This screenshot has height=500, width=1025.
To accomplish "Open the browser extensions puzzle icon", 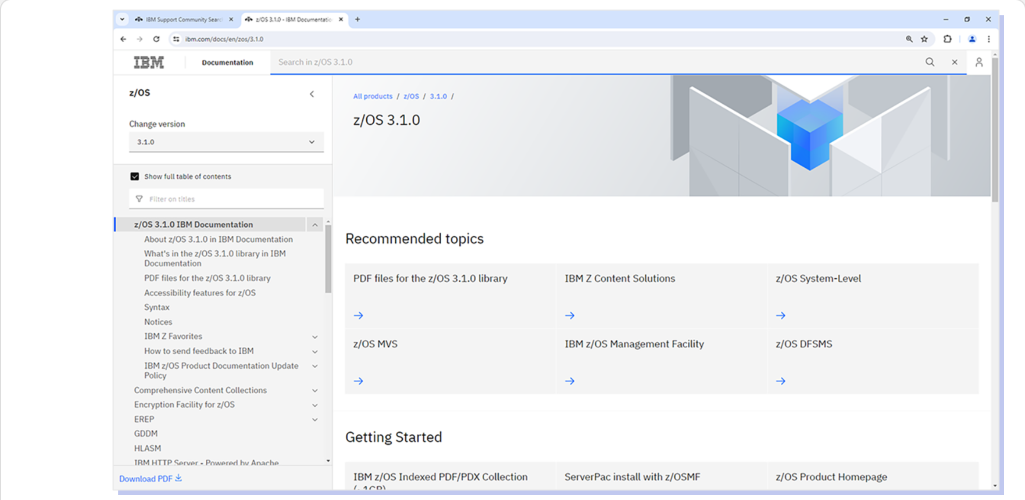I will tap(947, 39).
